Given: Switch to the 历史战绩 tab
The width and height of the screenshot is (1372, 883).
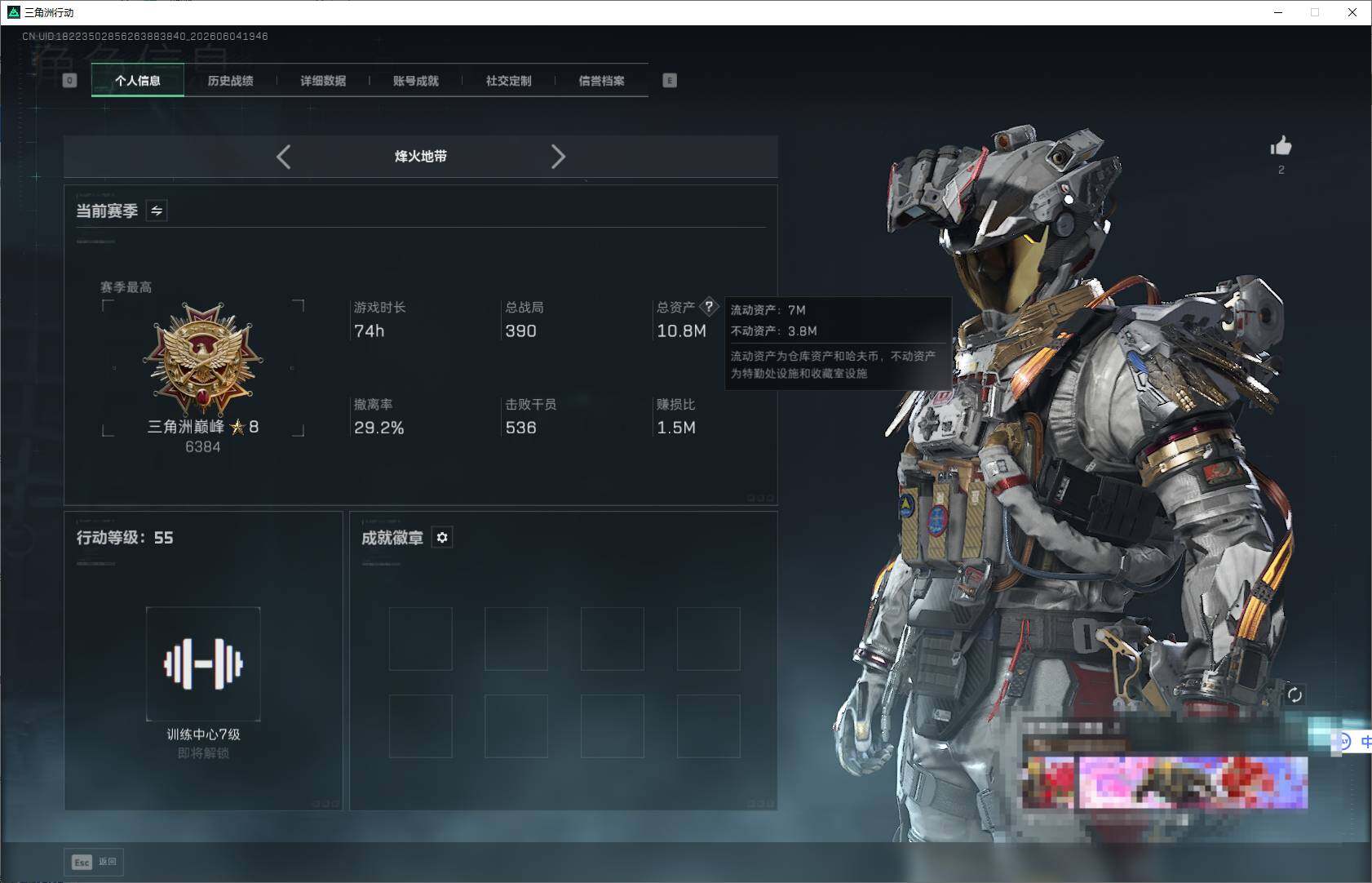Looking at the screenshot, I should pyautogui.click(x=230, y=80).
